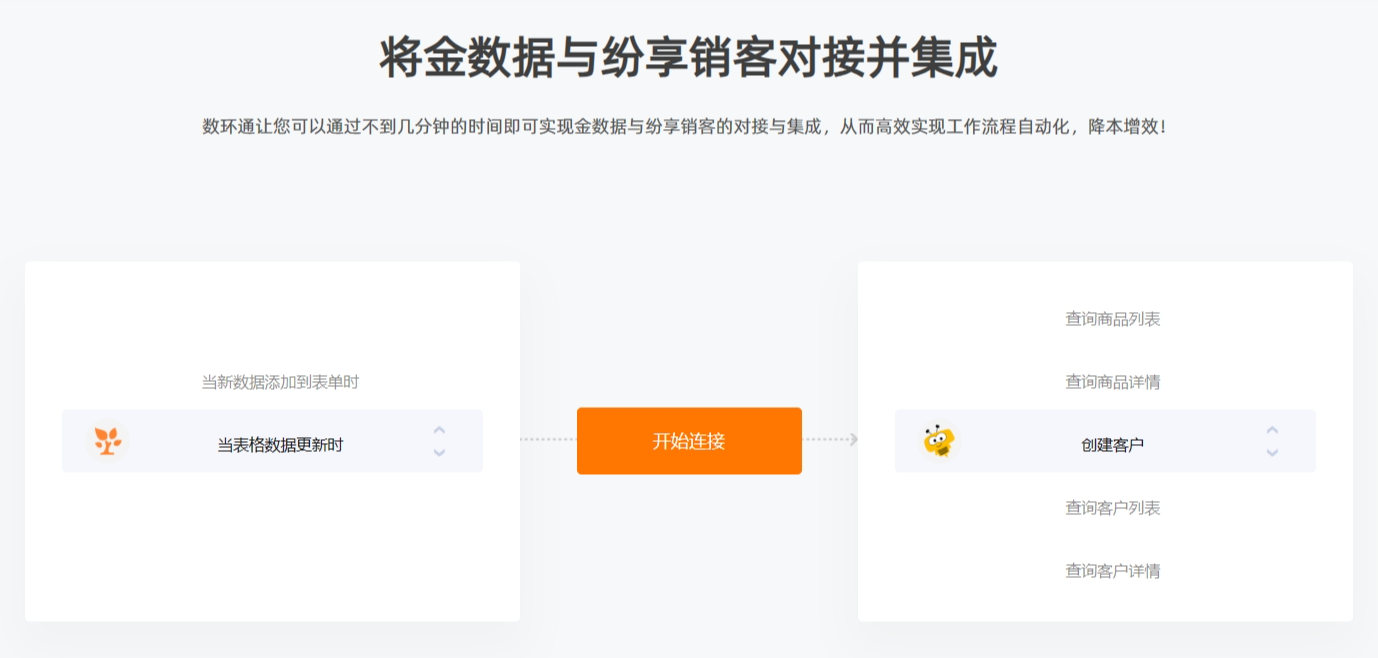This screenshot has height=658, width=1378.
Task: Choose the 查询客户列表 action
Action: pyautogui.click(x=1113, y=508)
